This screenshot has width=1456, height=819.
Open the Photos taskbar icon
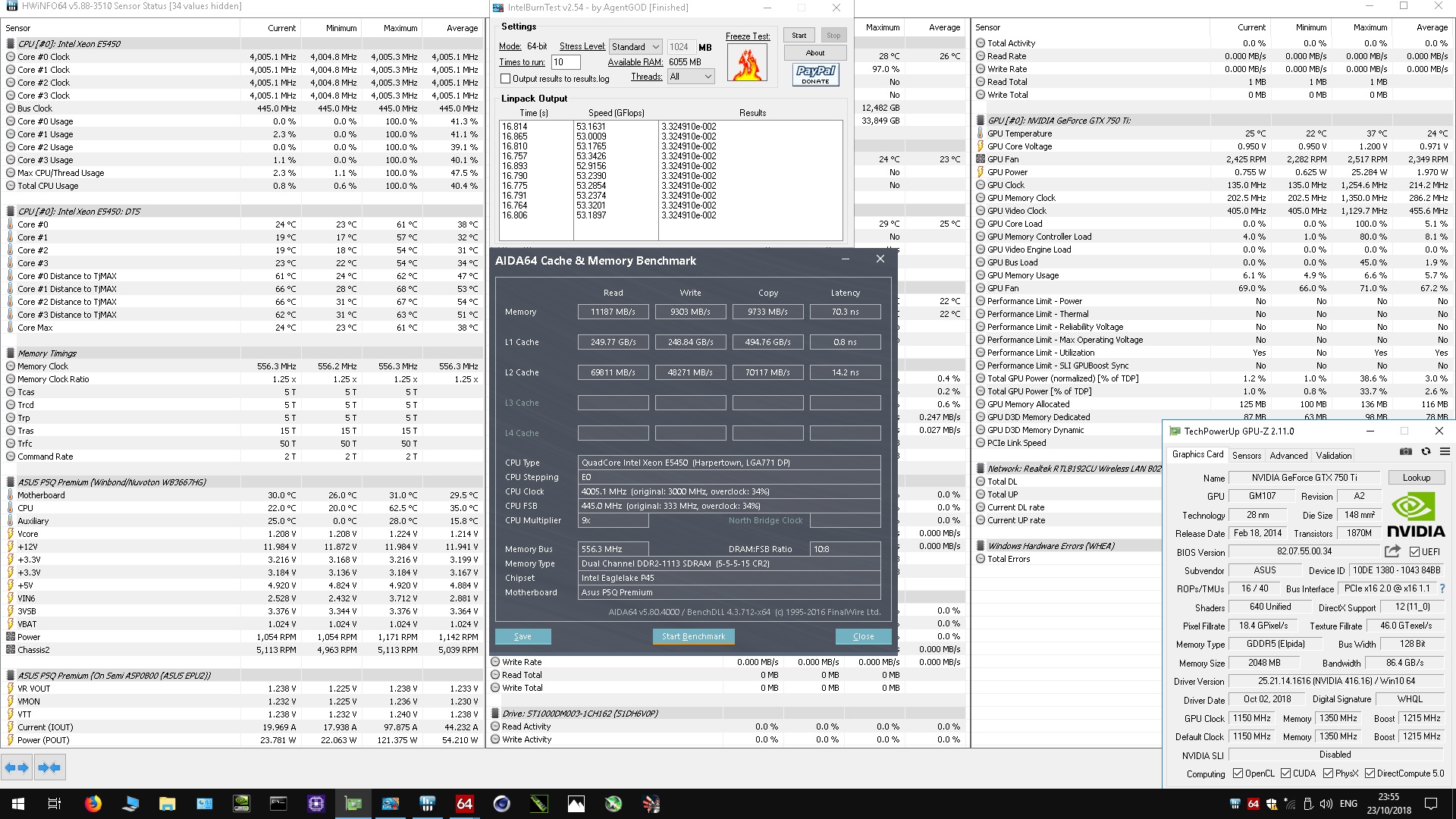click(576, 804)
